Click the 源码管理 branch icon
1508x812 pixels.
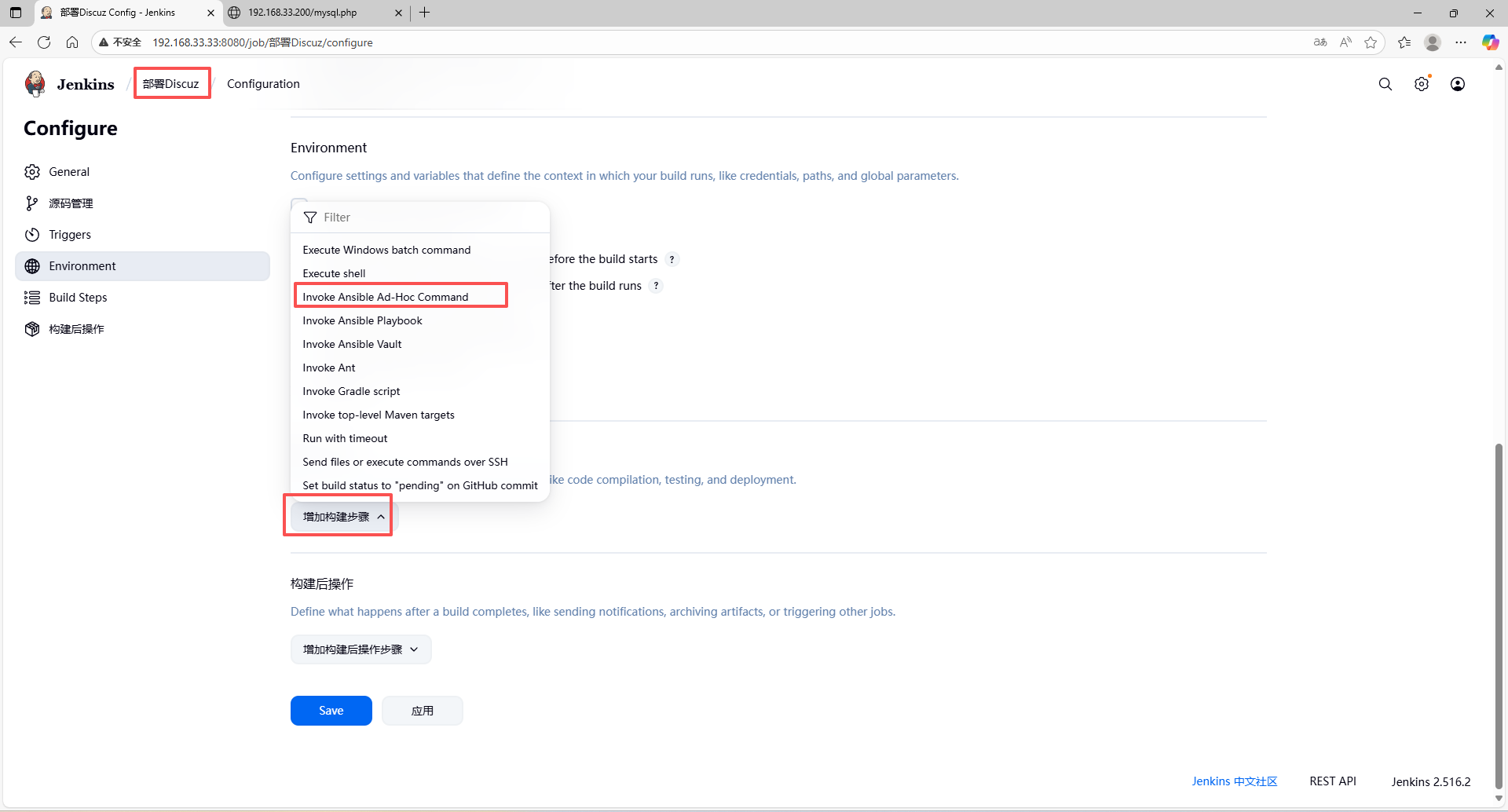[x=32, y=203]
